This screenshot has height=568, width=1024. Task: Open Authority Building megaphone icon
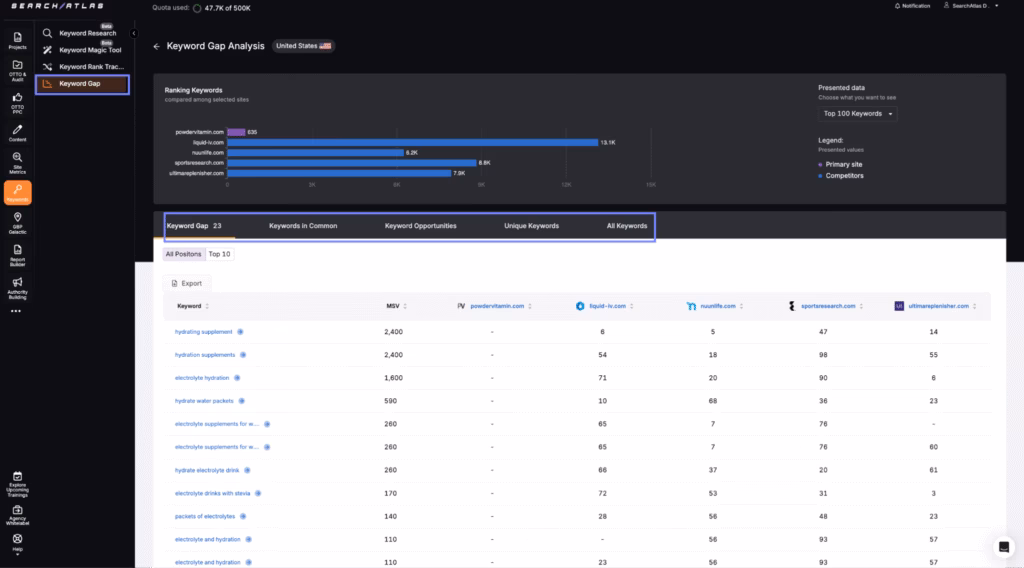click(17, 287)
